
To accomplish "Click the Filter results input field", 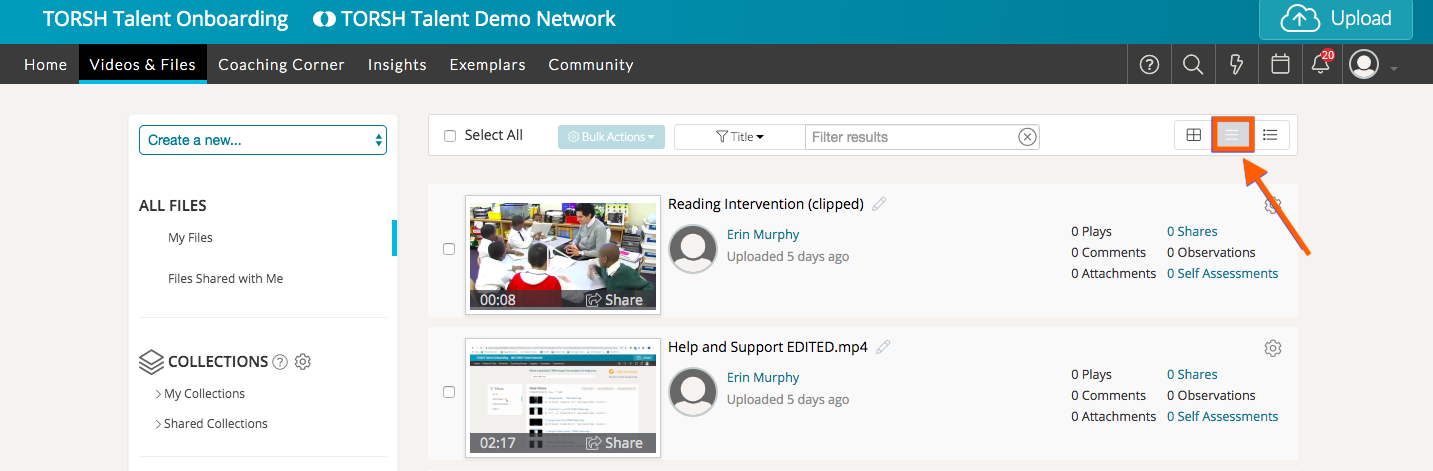I will click(x=910, y=137).
